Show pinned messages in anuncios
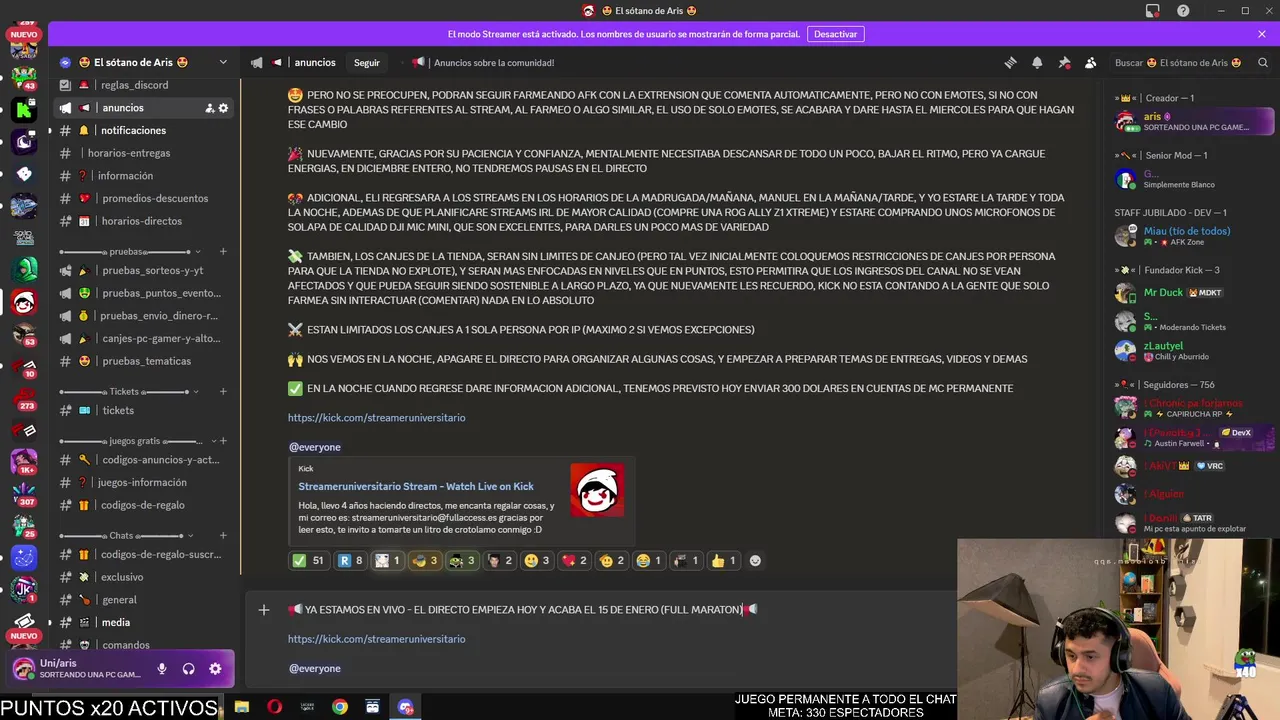1280x720 pixels. coord(1064,62)
